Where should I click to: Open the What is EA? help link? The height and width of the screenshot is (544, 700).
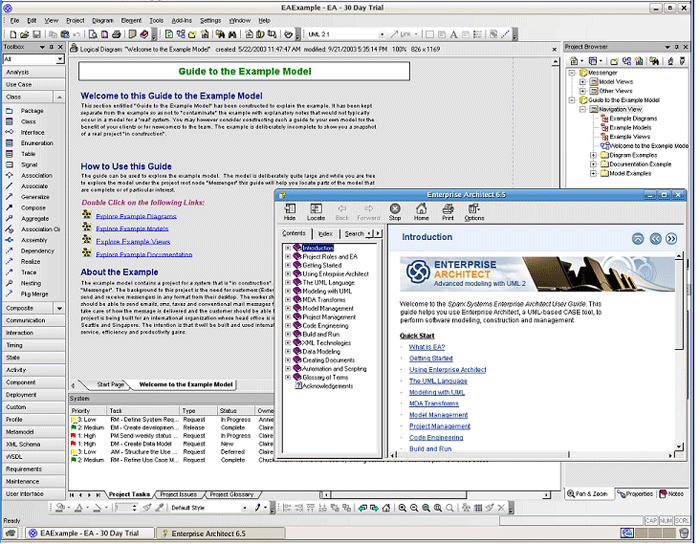pyautogui.click(x=427, y=347)
